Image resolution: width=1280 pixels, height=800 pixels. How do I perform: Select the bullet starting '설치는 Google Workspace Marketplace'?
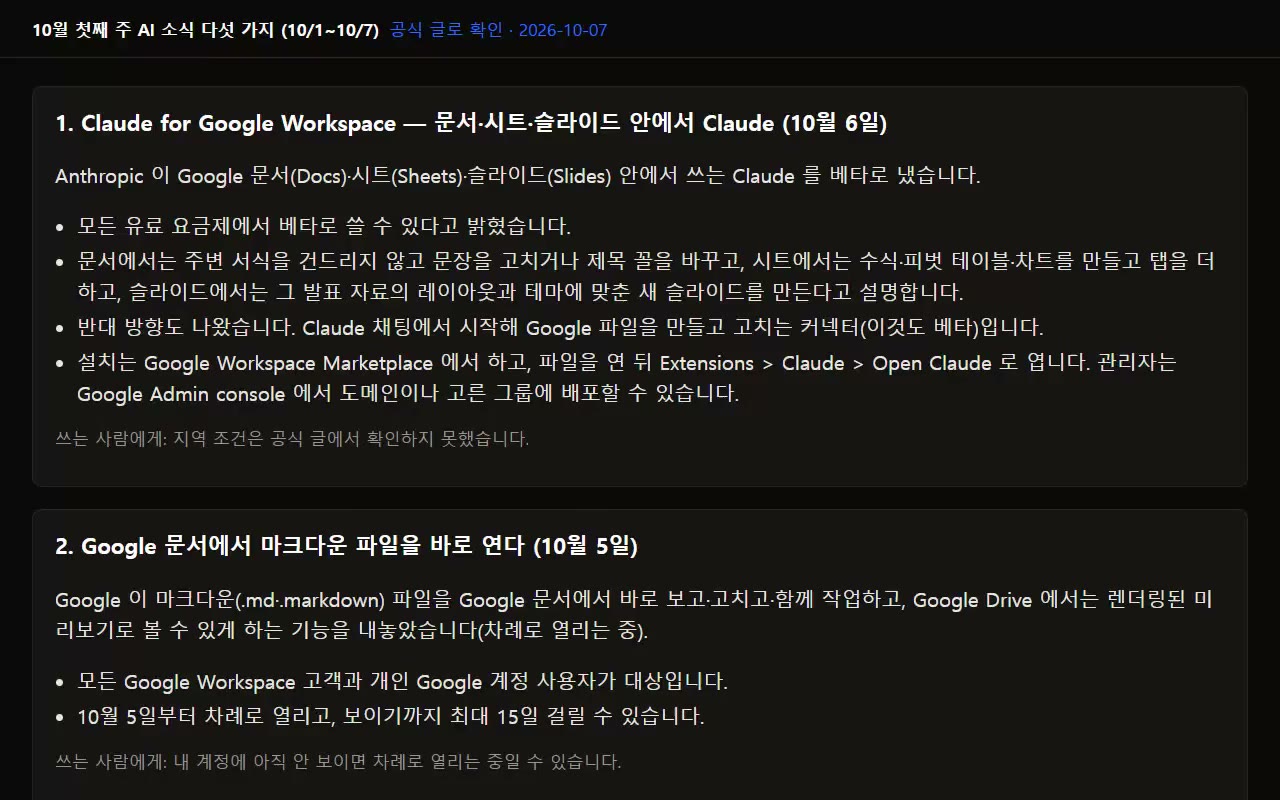coord(627,378)
